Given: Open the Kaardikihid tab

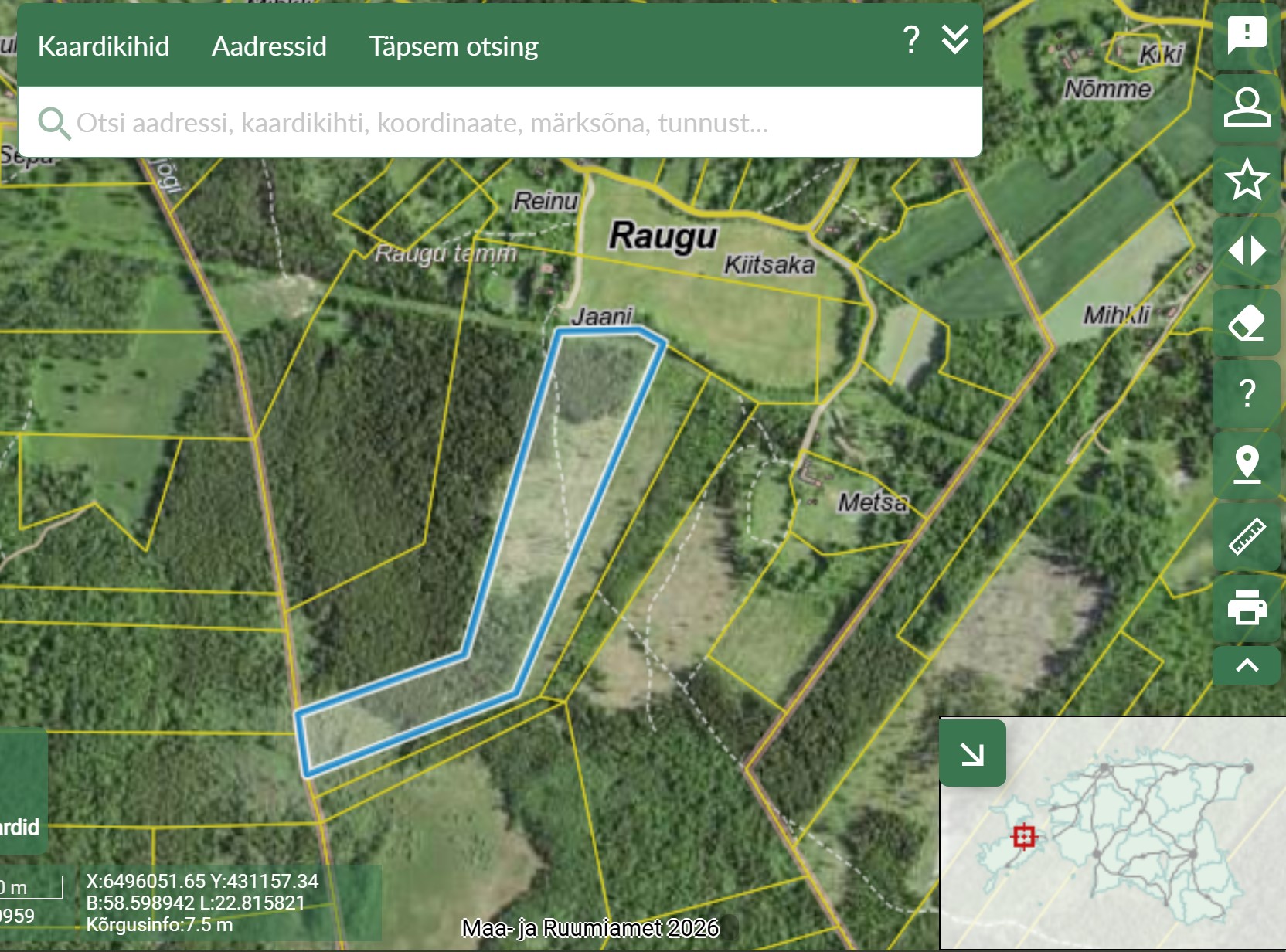Looking at the screenshot, I should 104,46.
